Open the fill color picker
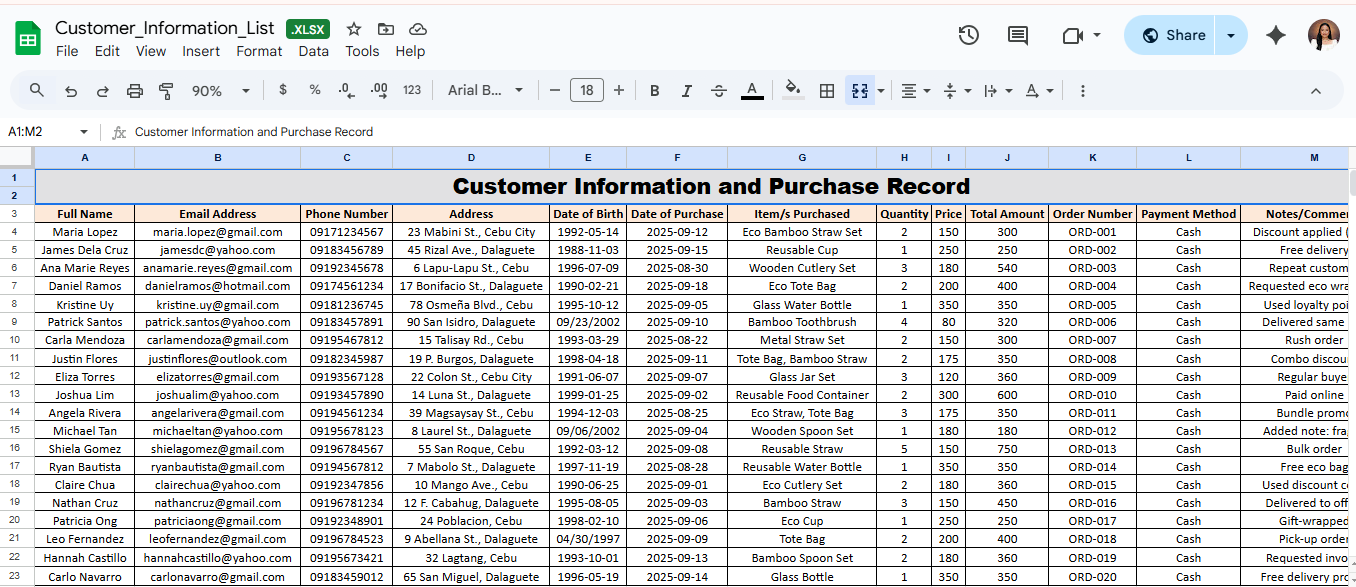Screen dimensions: 1356x587 [x=793, y=91]
